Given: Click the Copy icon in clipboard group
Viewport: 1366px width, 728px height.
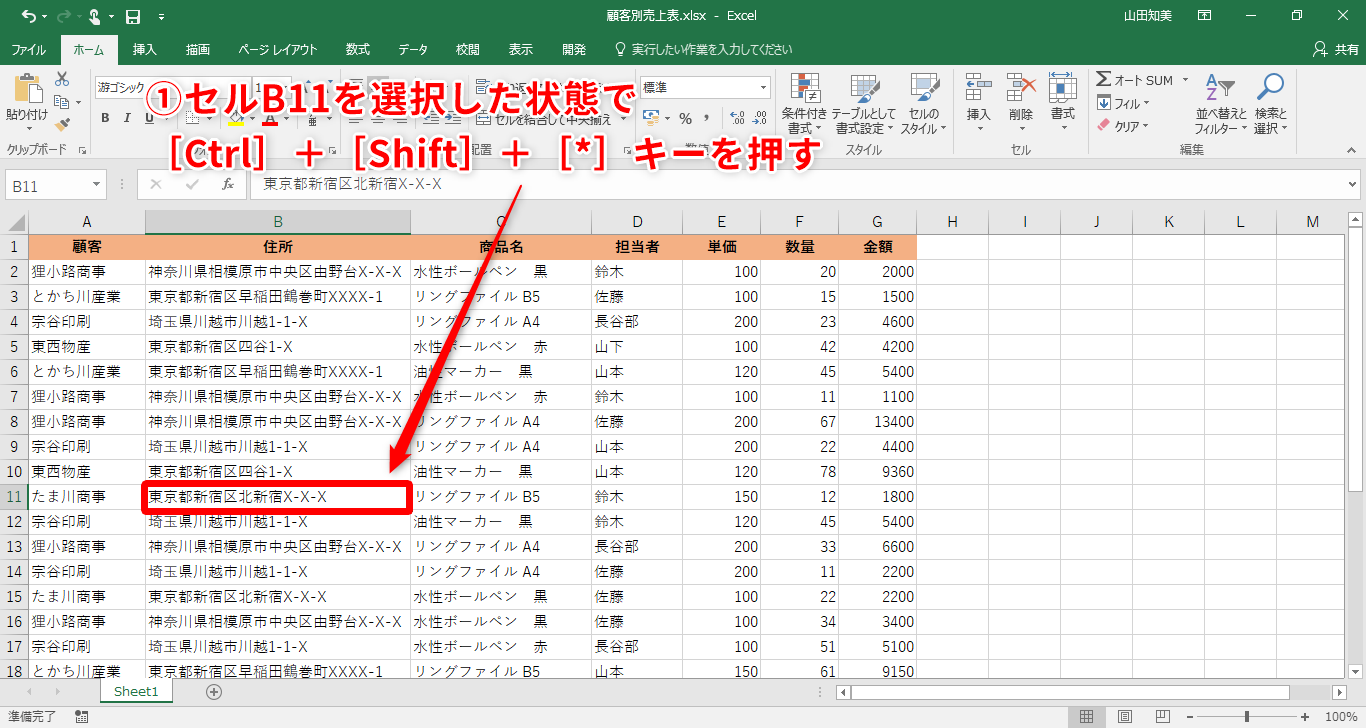Looking at the screenshot, I should point(62,102).
